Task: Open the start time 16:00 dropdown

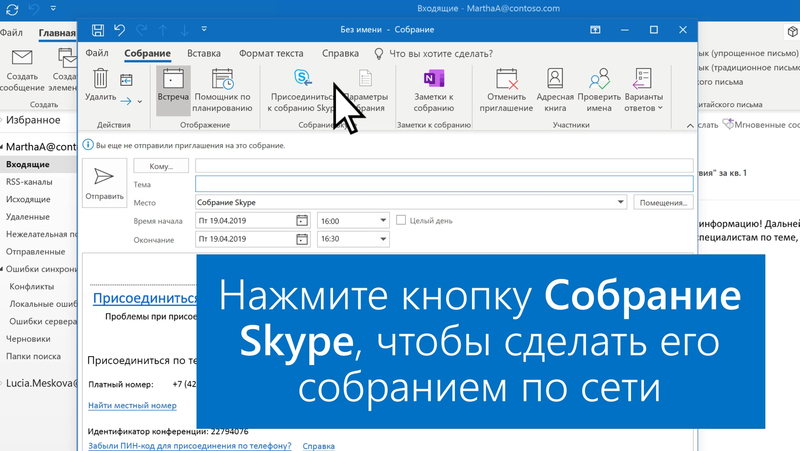Action: point(383,220)
